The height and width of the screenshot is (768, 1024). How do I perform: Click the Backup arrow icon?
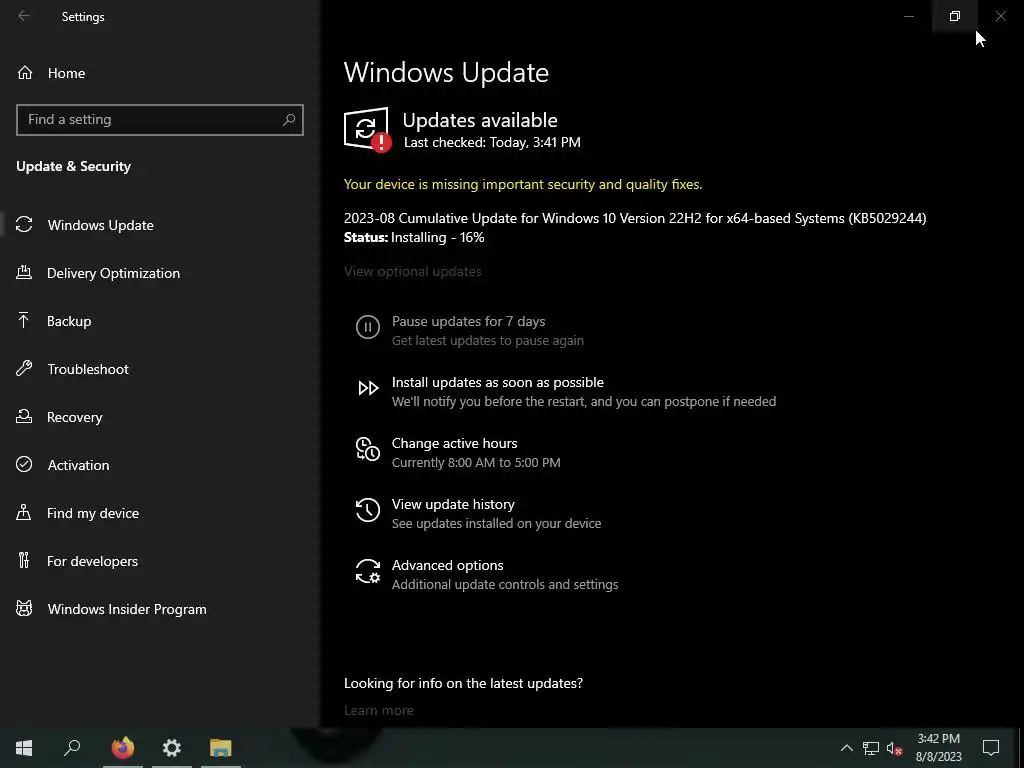(x=24, y=321)
